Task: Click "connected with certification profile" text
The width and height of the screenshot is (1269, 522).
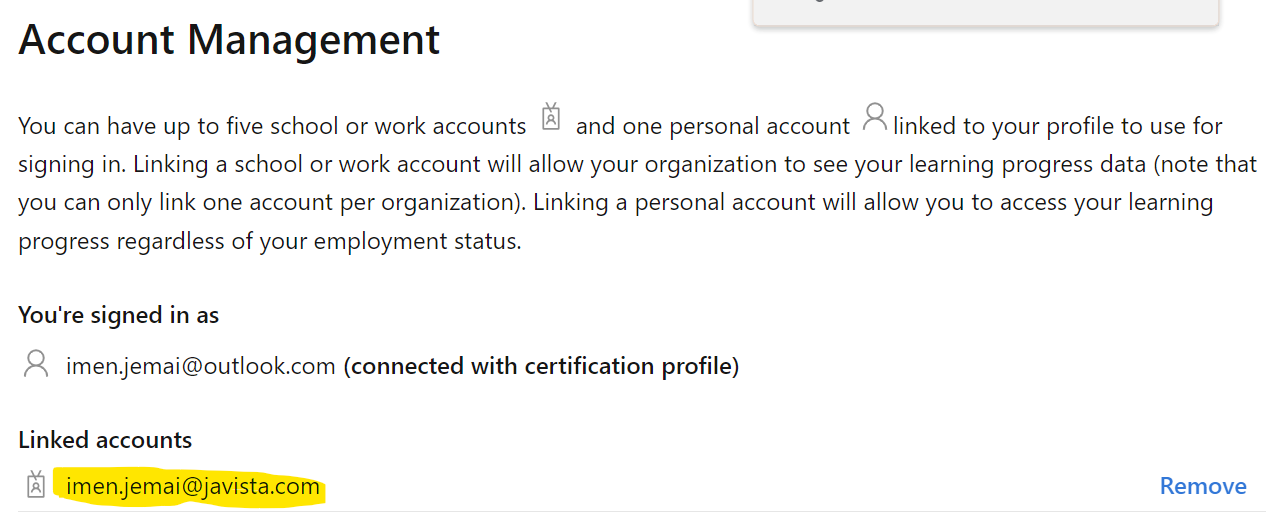Action: [x=541, y=366]
